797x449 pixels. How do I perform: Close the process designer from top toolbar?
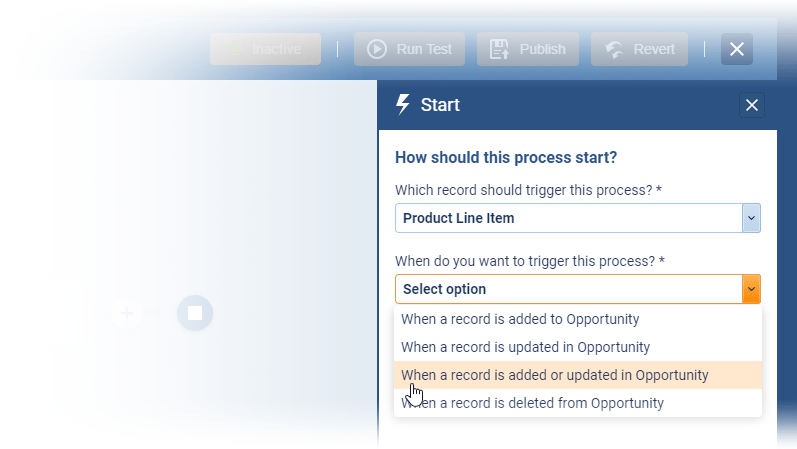click(737, 49)
